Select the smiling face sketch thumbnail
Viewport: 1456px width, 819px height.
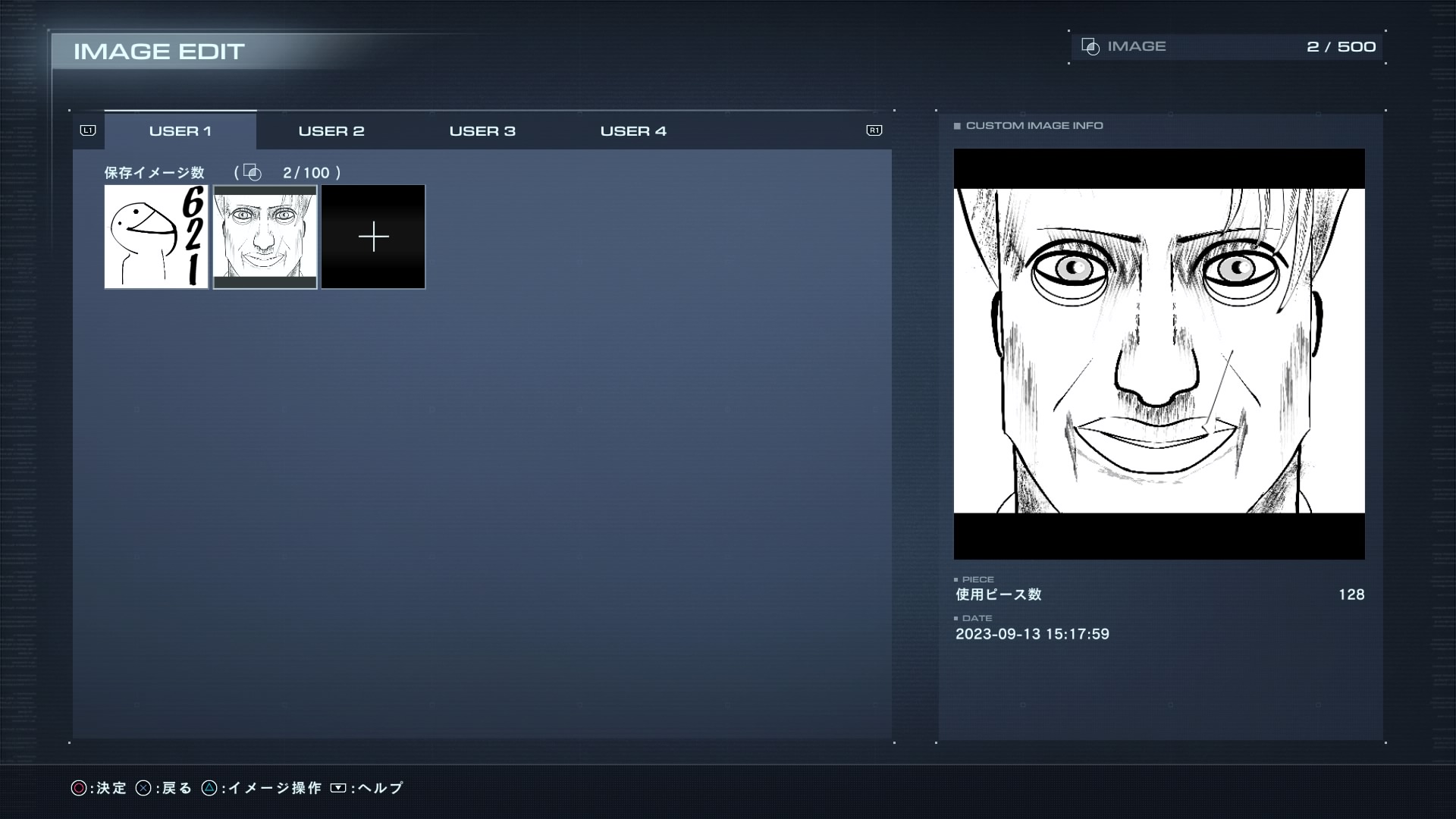click(x=265, y=237)
